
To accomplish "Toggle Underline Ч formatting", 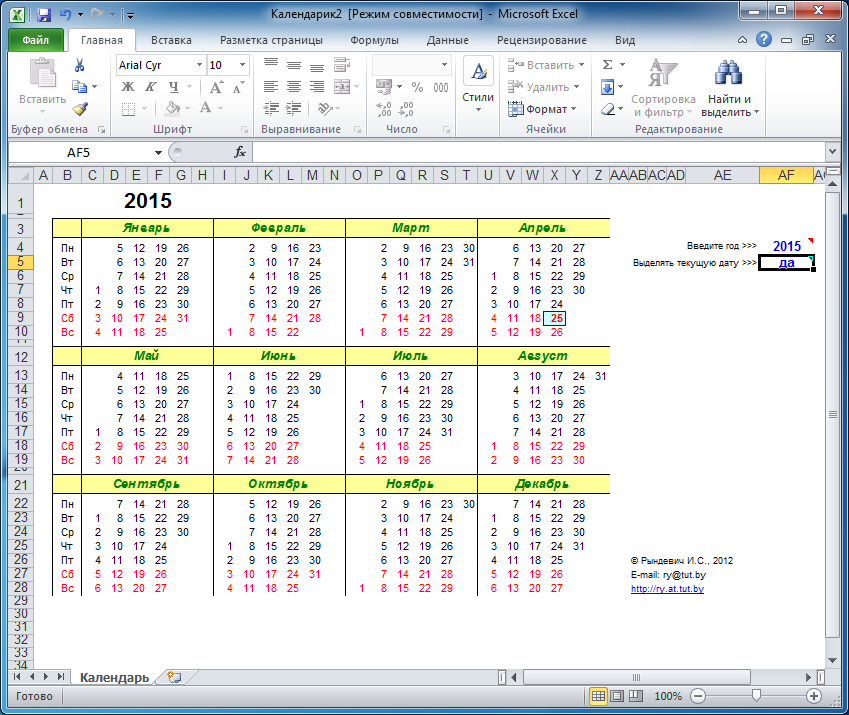I will 173,87.
